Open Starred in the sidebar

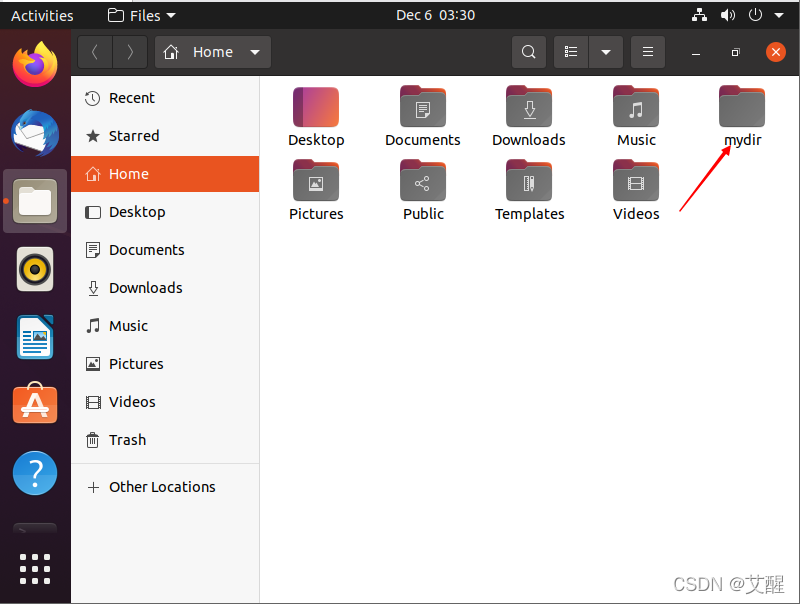coord(165,136)
